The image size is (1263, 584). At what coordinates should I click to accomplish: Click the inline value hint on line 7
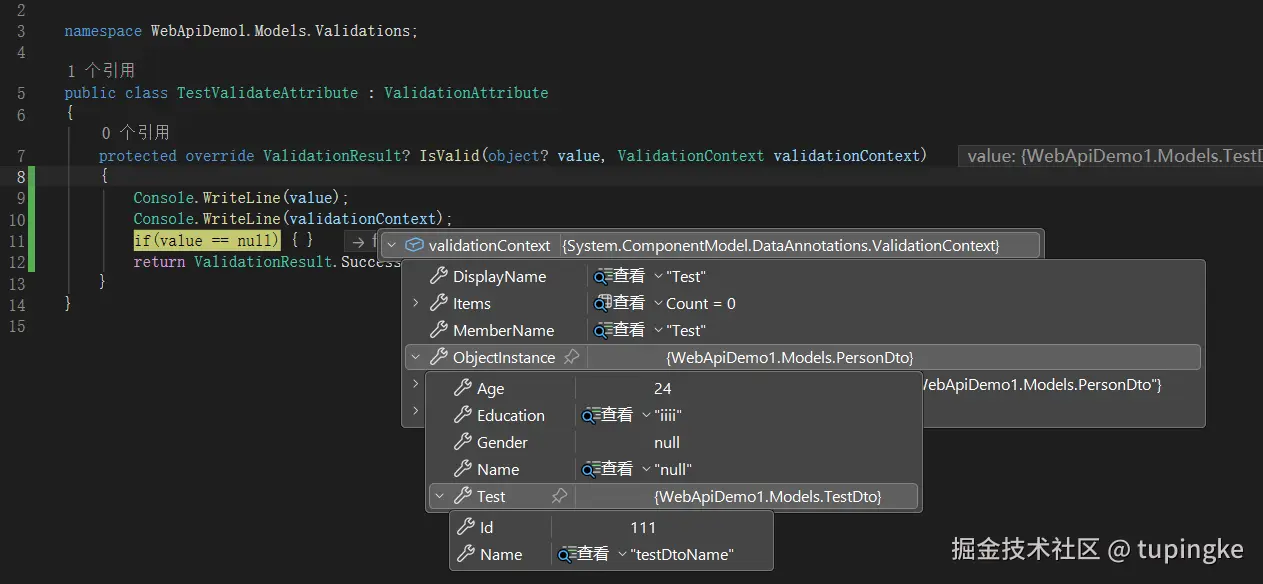[x=1110, y=156]
